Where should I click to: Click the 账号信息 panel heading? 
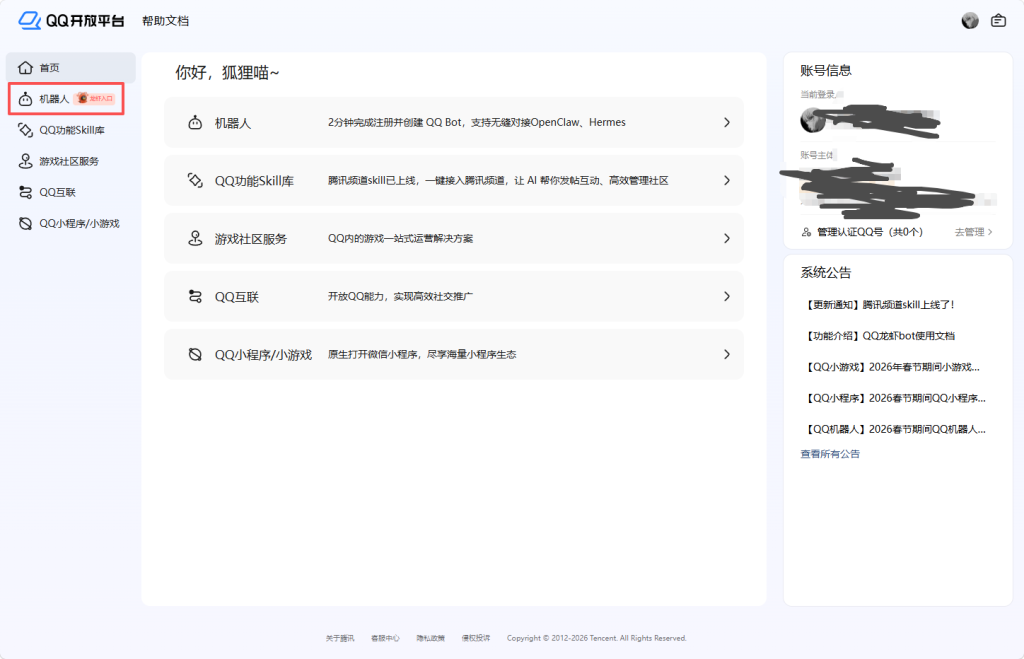[x=826, y=71]
